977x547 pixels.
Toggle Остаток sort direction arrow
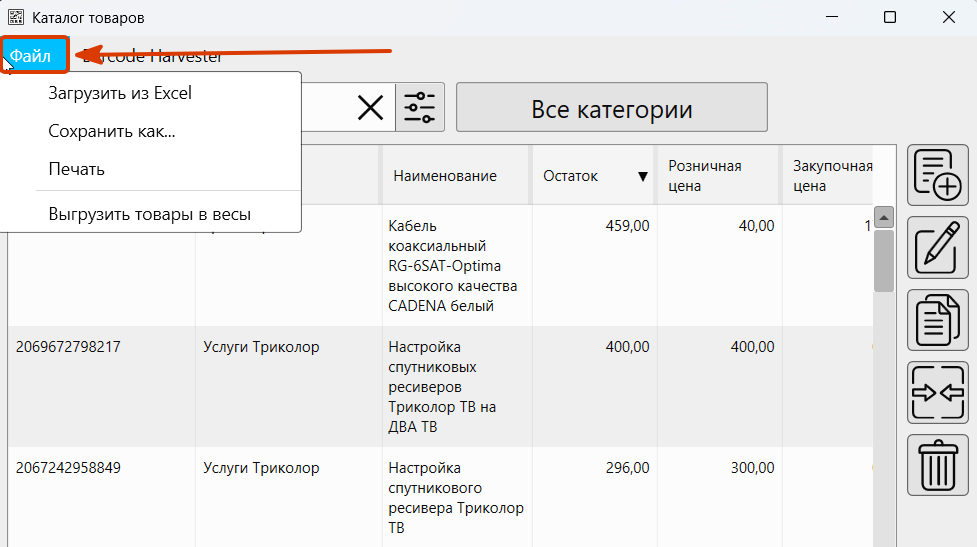pyautogui.click(x=642, y=176)
